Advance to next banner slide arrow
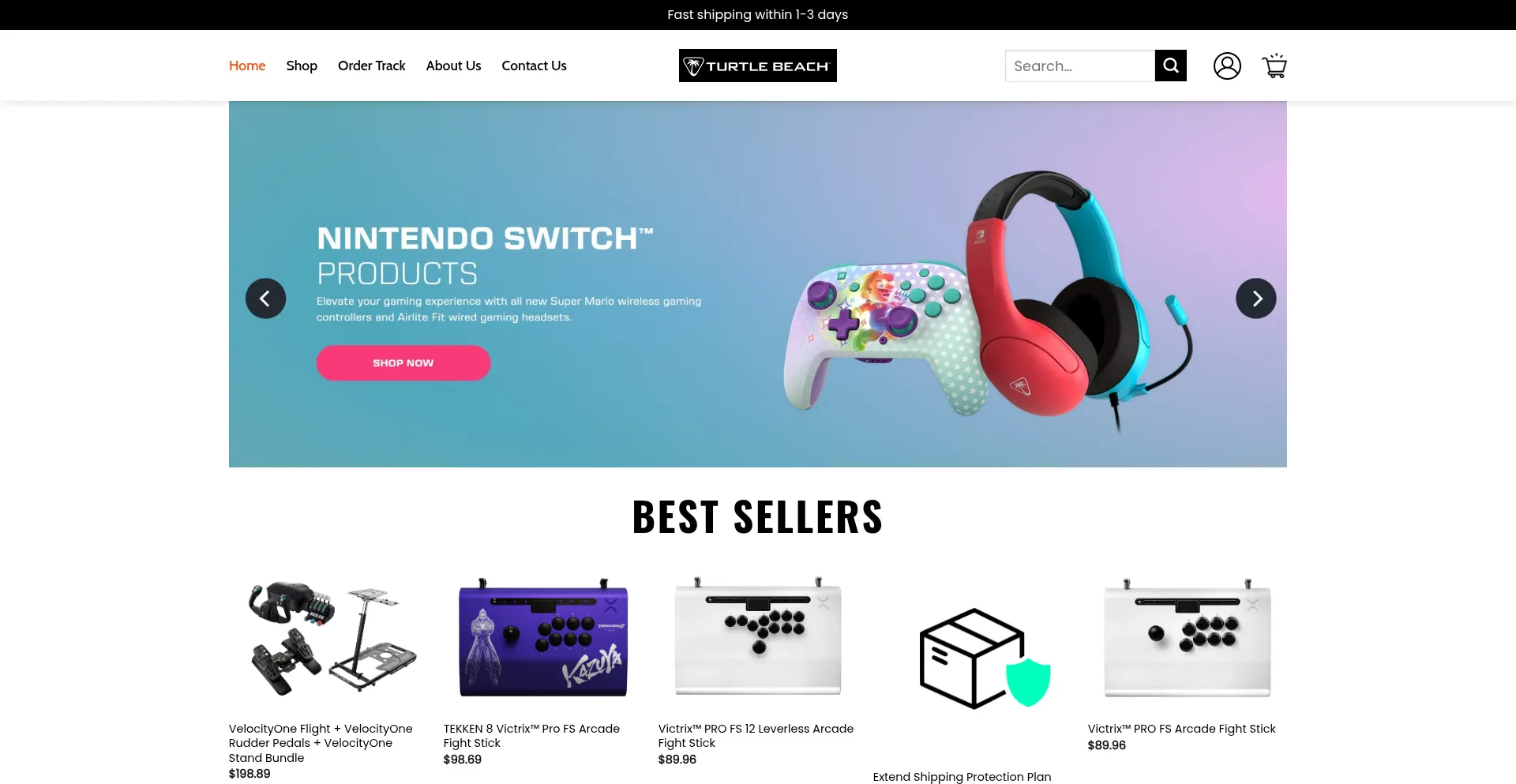 tap(1255, 298)
